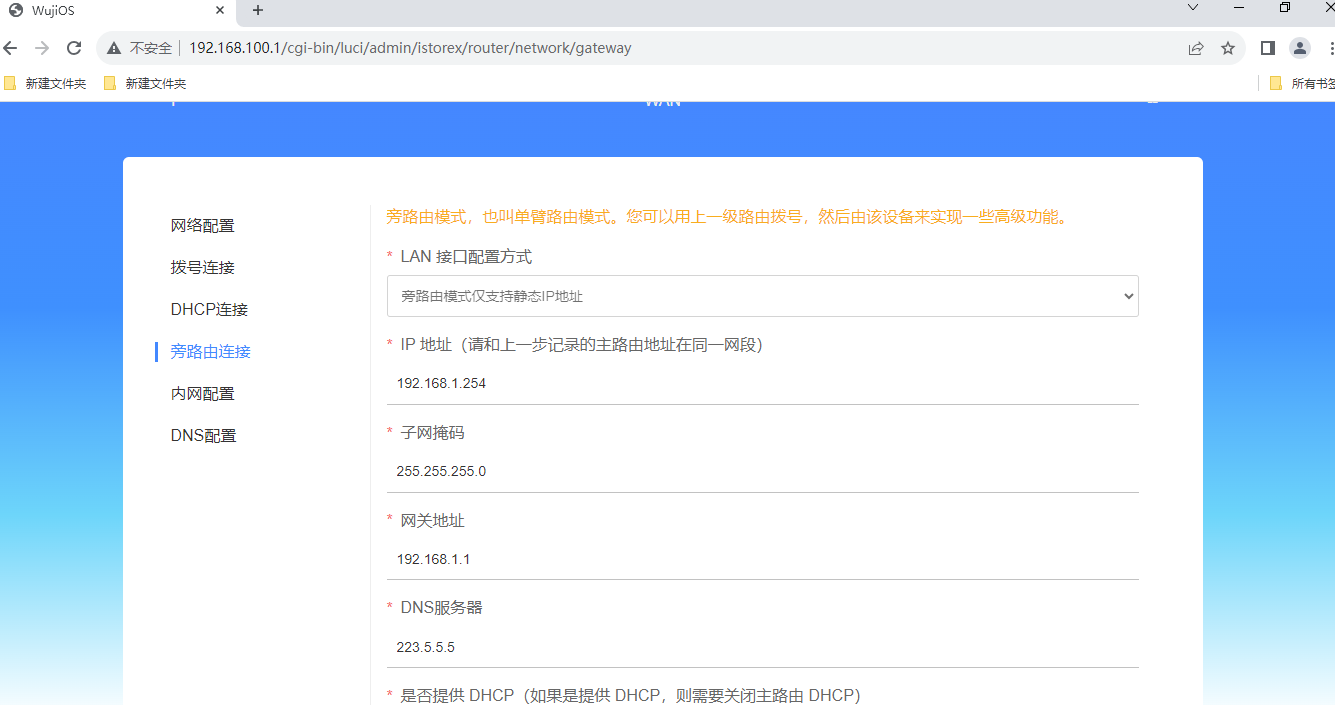Bookmark this page with star icon
1335x705 pixels.
1228,48
